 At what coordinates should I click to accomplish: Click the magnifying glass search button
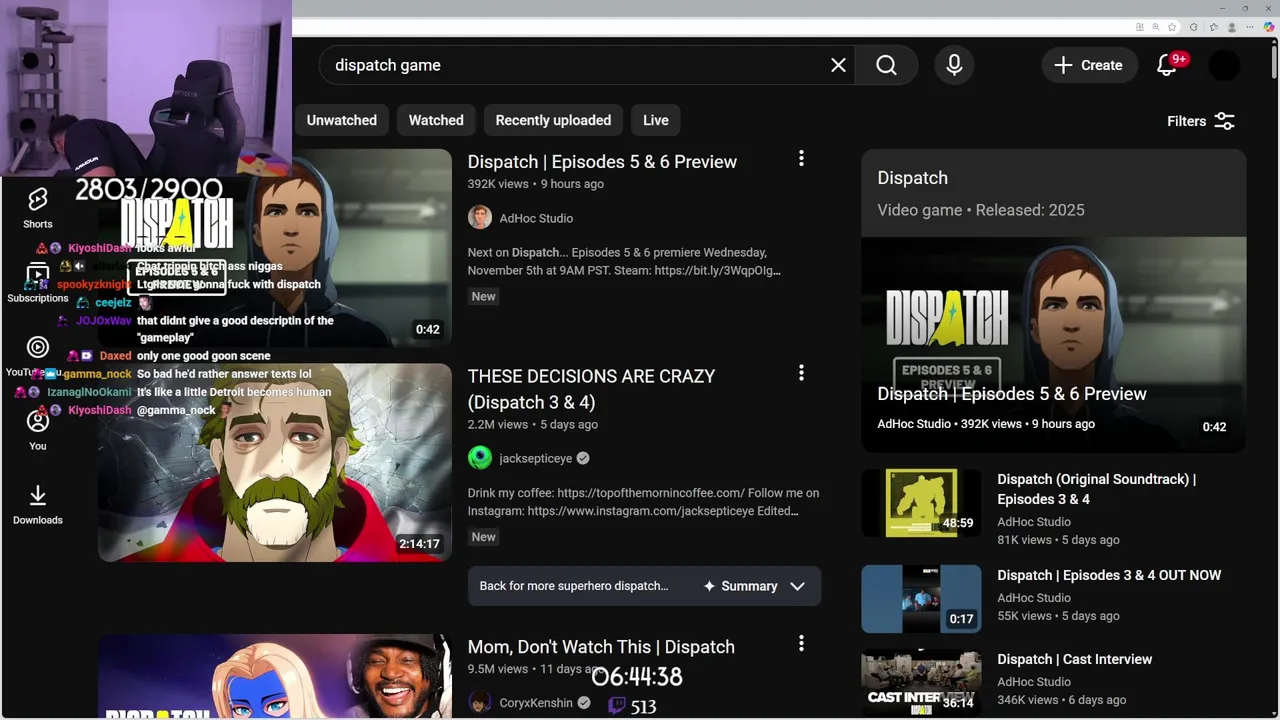[886, 65]
